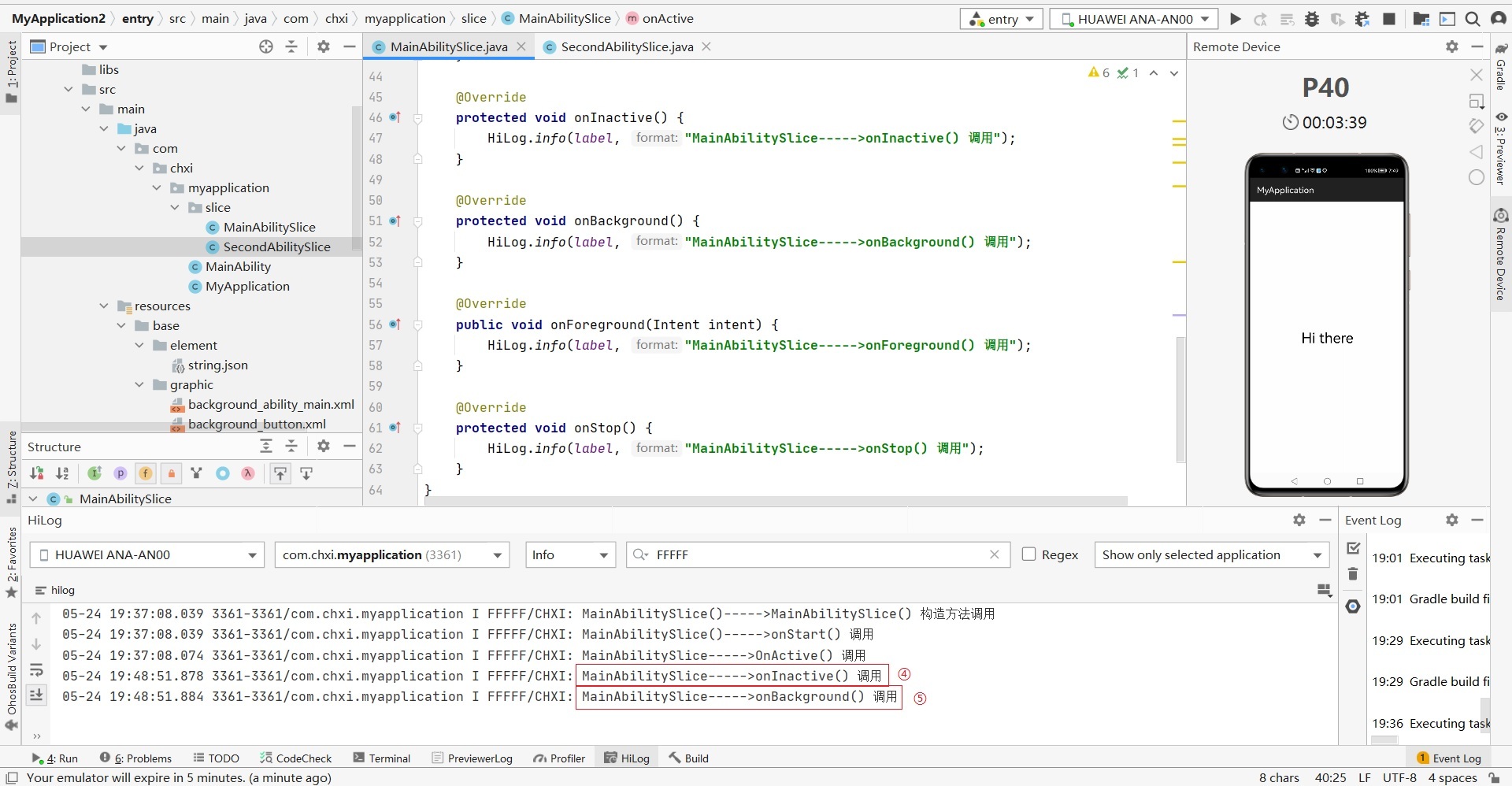Open the Search Everywhere magnifier icon

point(1472,19)
